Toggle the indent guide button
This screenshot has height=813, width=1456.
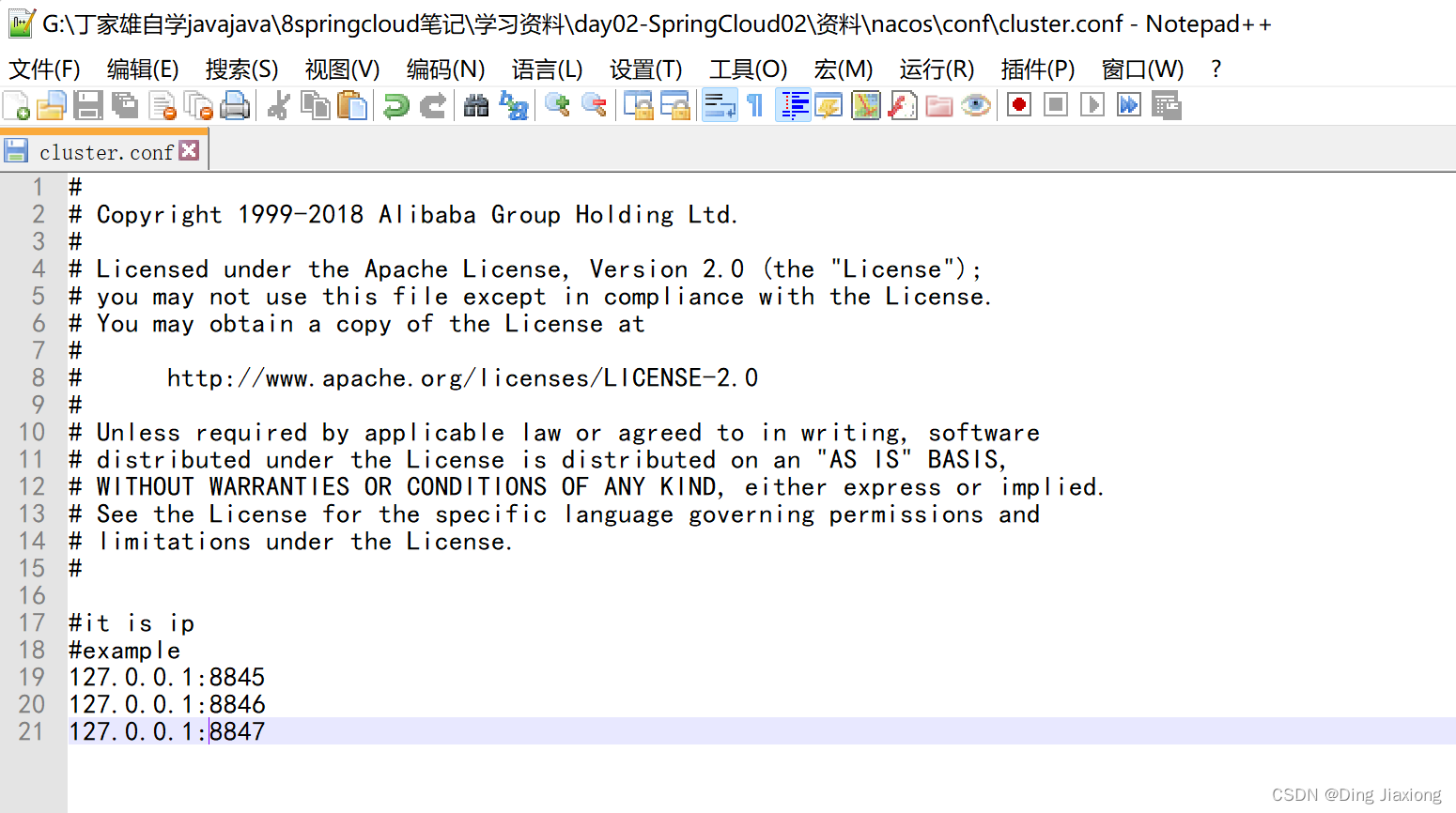click(794, 105)
